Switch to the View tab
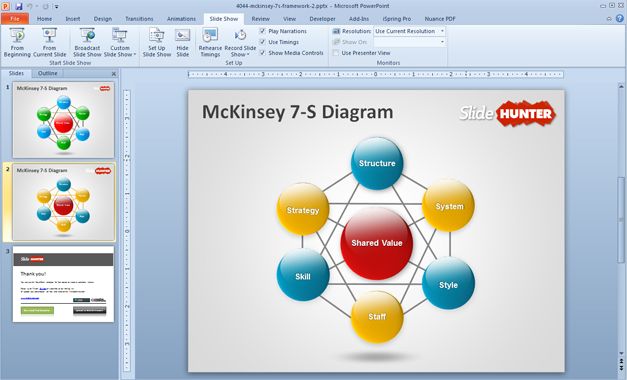The width and height of the screenshot is (627, 380). [290, 19]
